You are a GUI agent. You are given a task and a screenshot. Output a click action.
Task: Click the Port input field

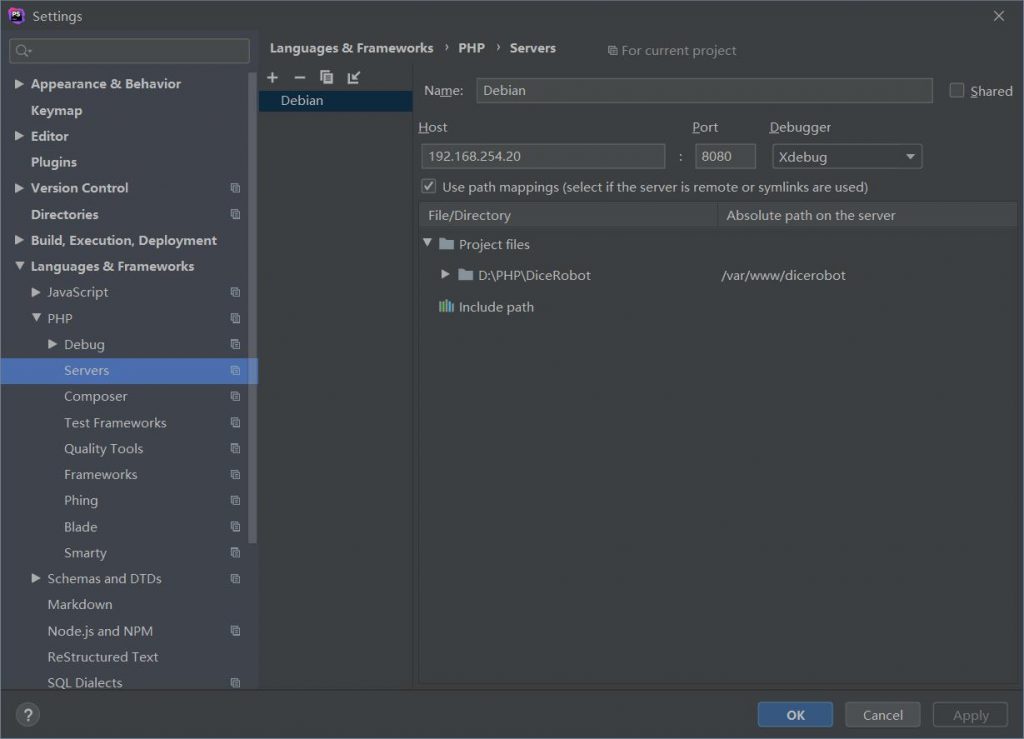point(725,157)
